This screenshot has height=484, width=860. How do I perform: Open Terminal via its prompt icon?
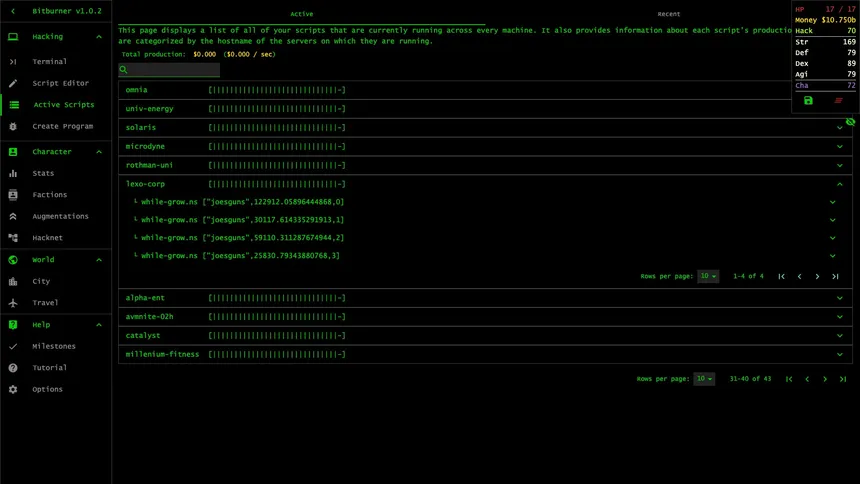13,61
